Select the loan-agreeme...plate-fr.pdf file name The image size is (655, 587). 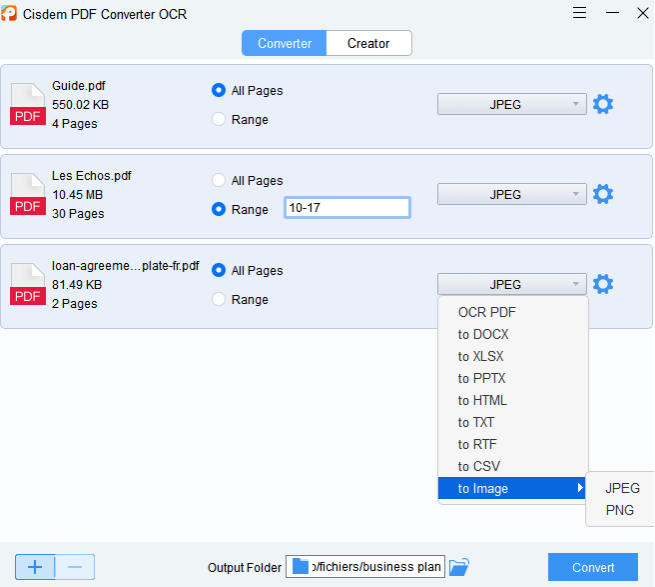click(125, 266)
